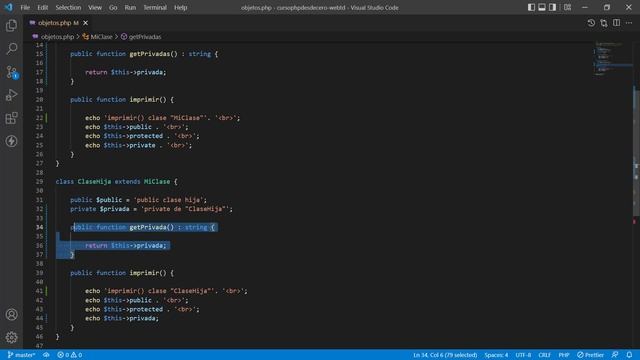
Task: Open the Help menu
Action: (180, 7)
